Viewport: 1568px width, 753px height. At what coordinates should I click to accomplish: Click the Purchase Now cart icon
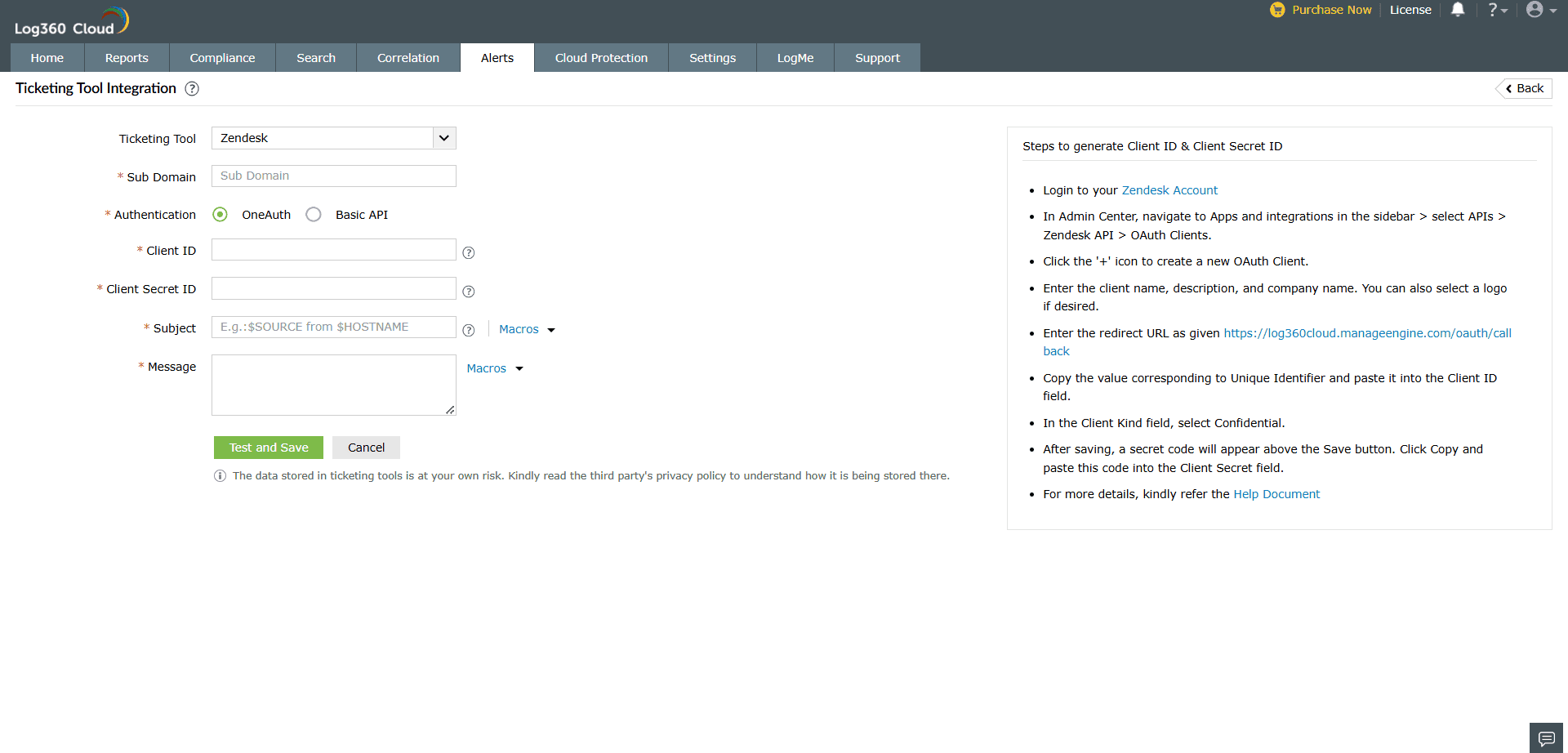click(1277, 10)
